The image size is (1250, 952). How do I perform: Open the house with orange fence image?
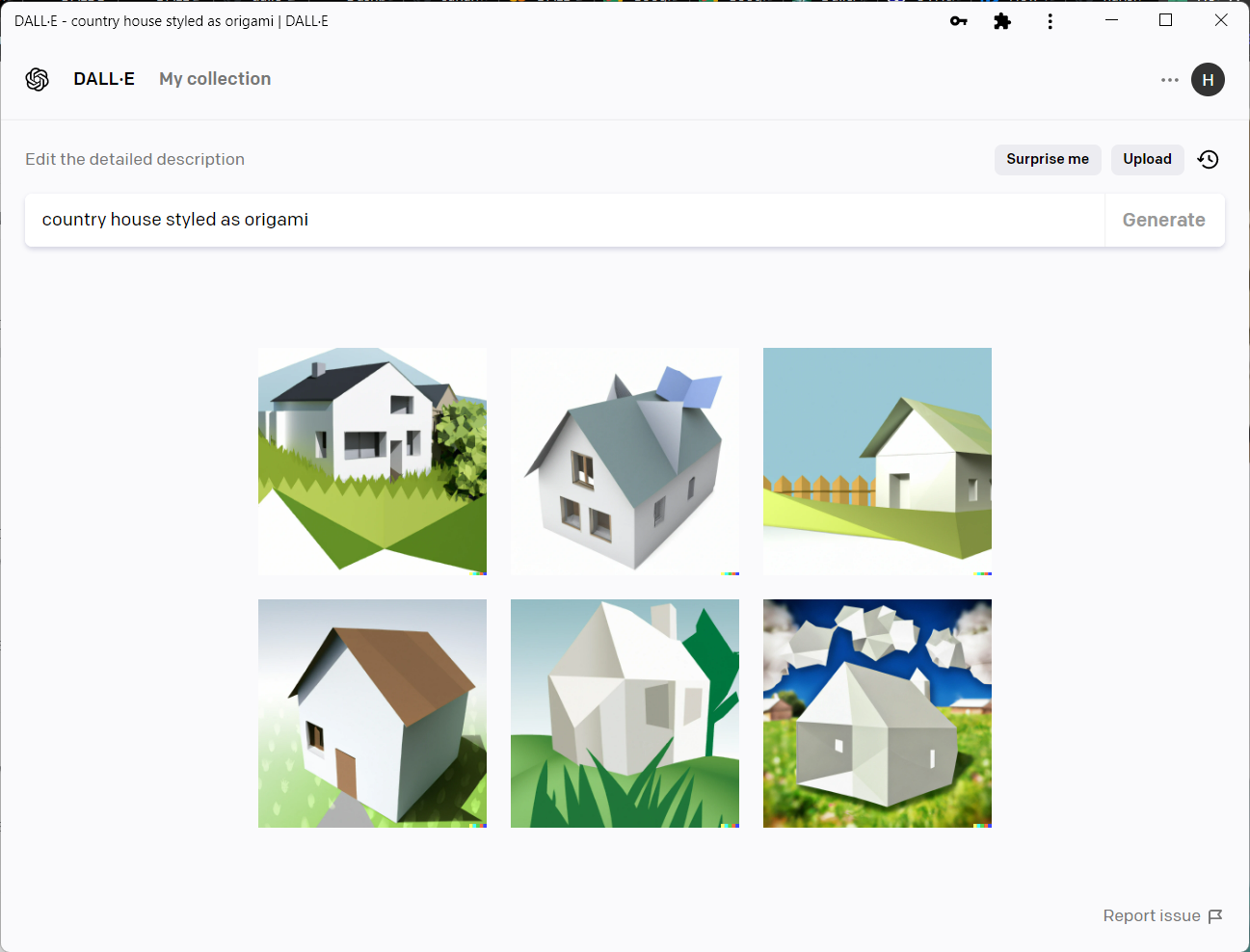click(x=877, y=462)
